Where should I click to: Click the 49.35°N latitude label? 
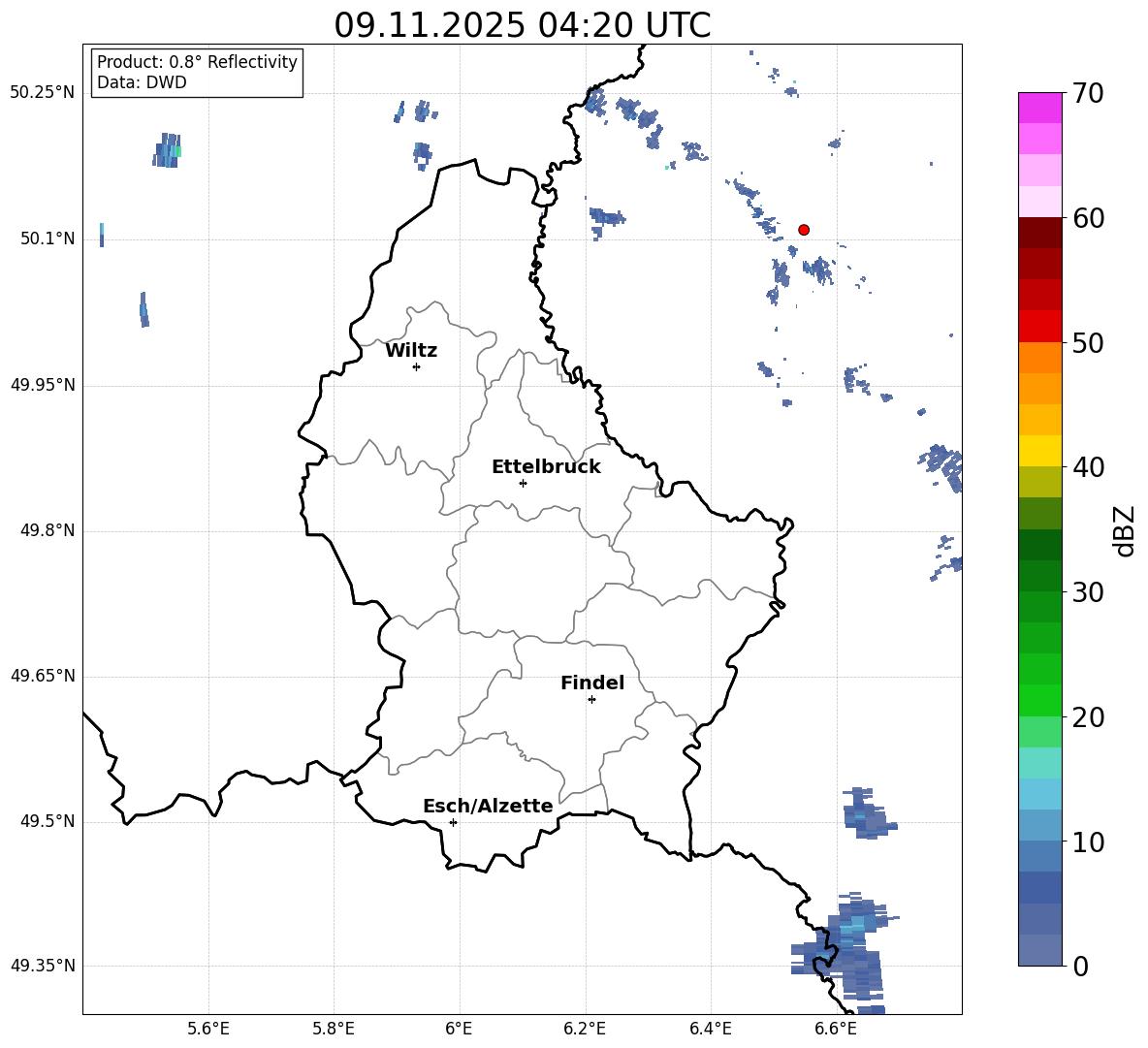pos(43,966)
